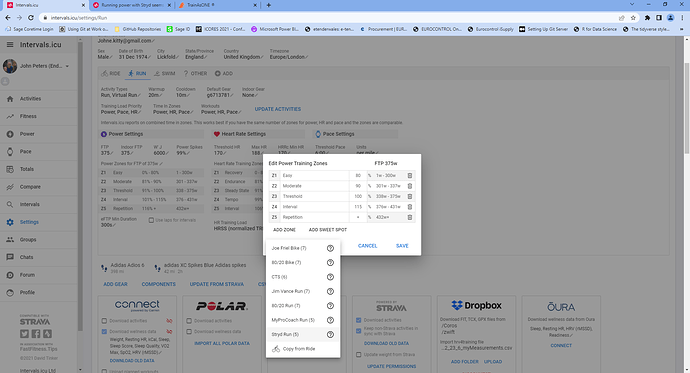Screen dimensions: 690x373
Task: Select Jim Vance Run (7) preset
Action: pos(290,291)
